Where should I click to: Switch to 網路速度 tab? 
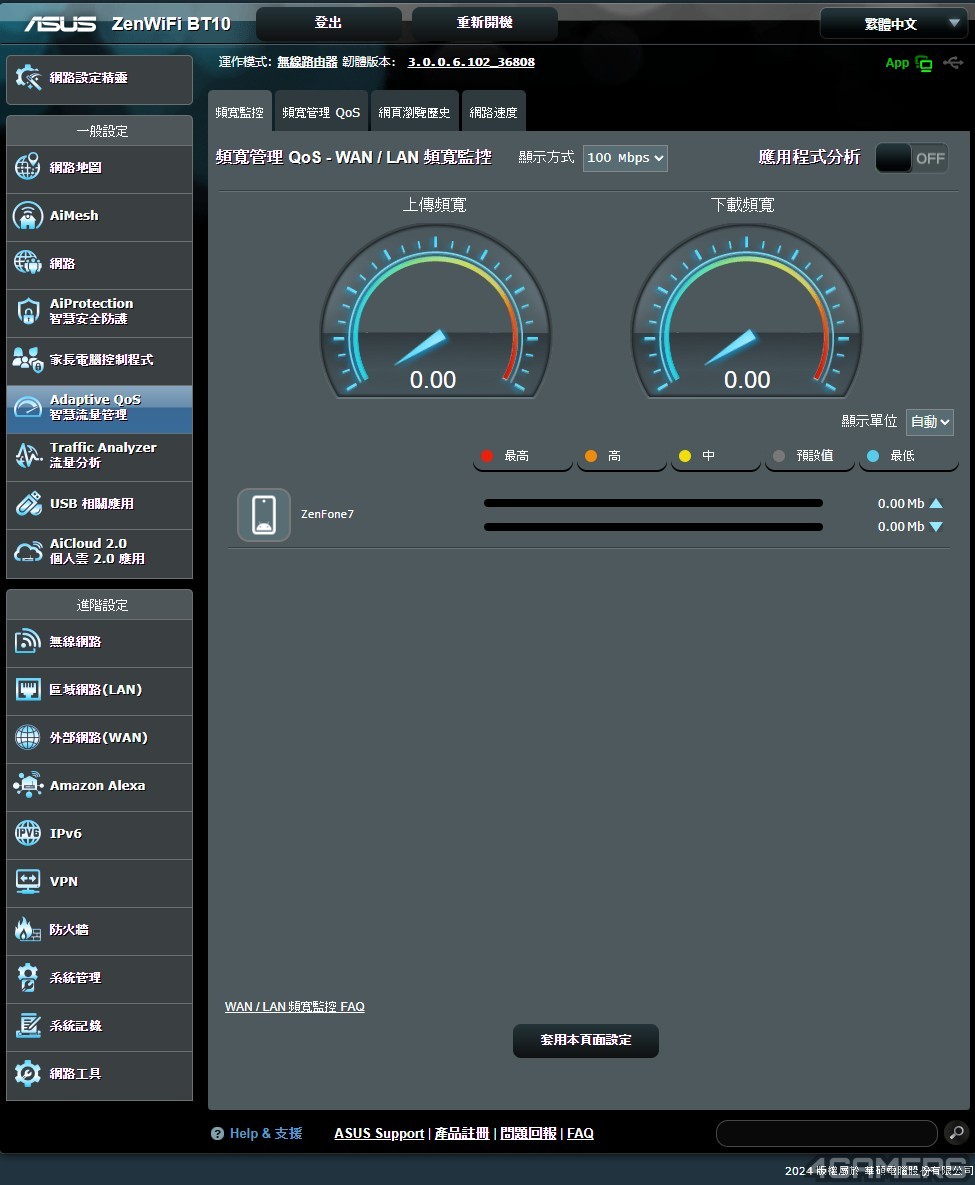point(494,112)
